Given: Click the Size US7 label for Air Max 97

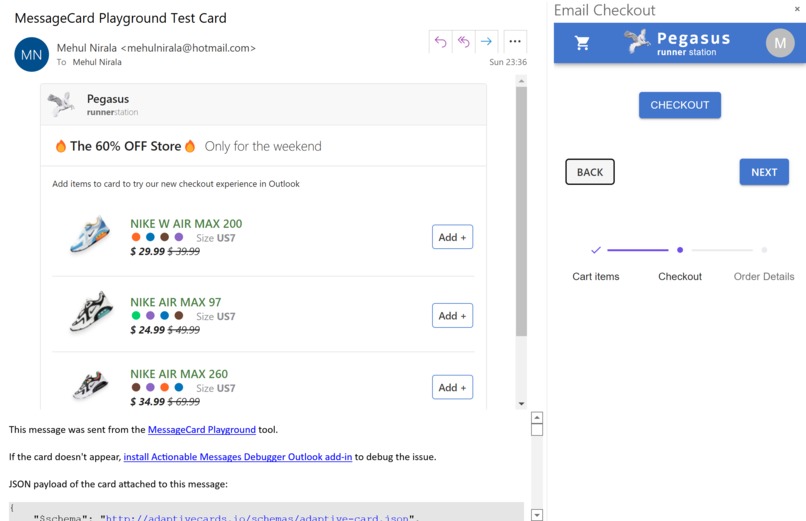Looking at the screenshot, I should pyautogui.click(x=215, y=317).
